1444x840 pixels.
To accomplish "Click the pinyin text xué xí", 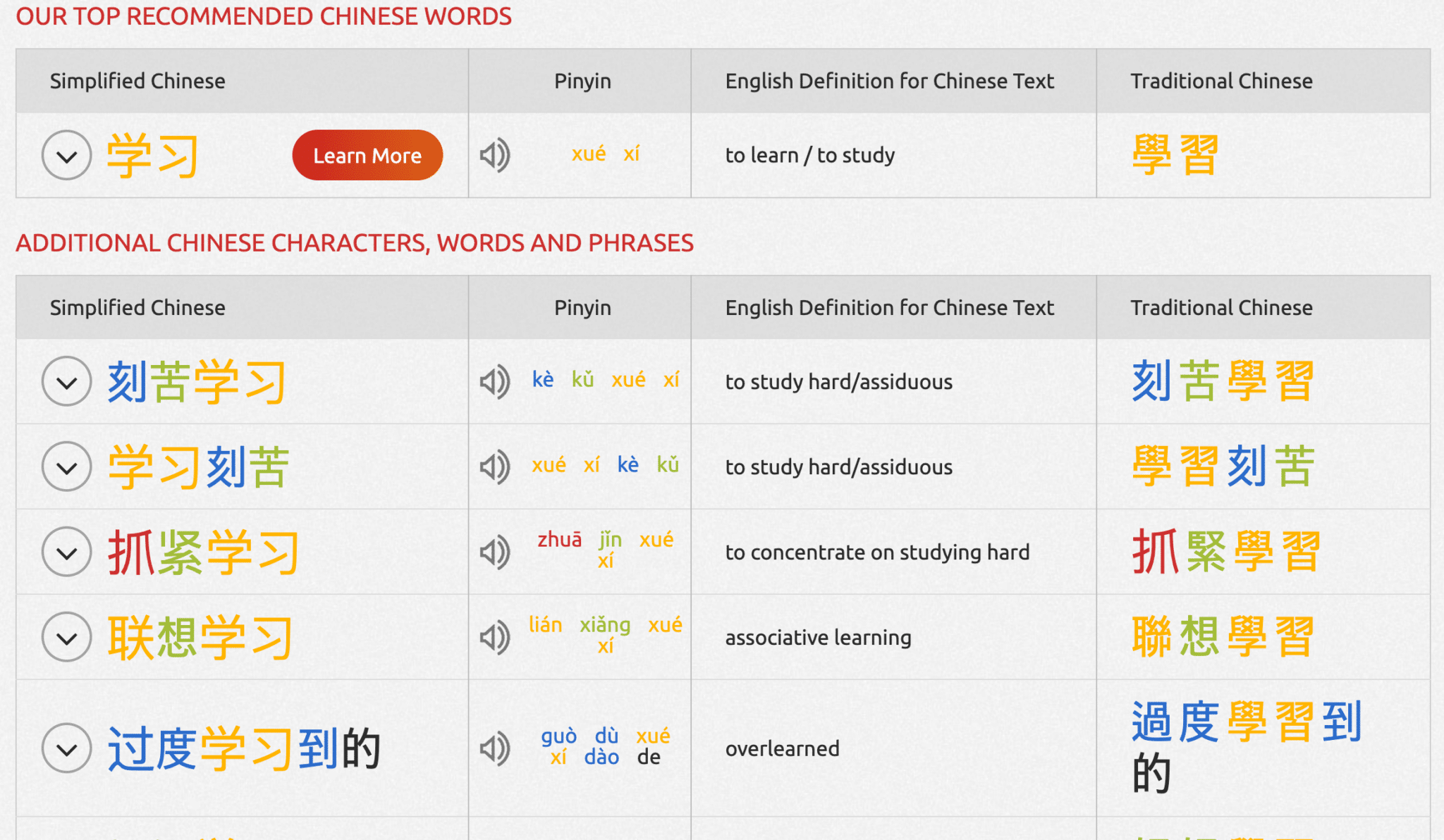I will pyautogui.click(x=604, y=153).
